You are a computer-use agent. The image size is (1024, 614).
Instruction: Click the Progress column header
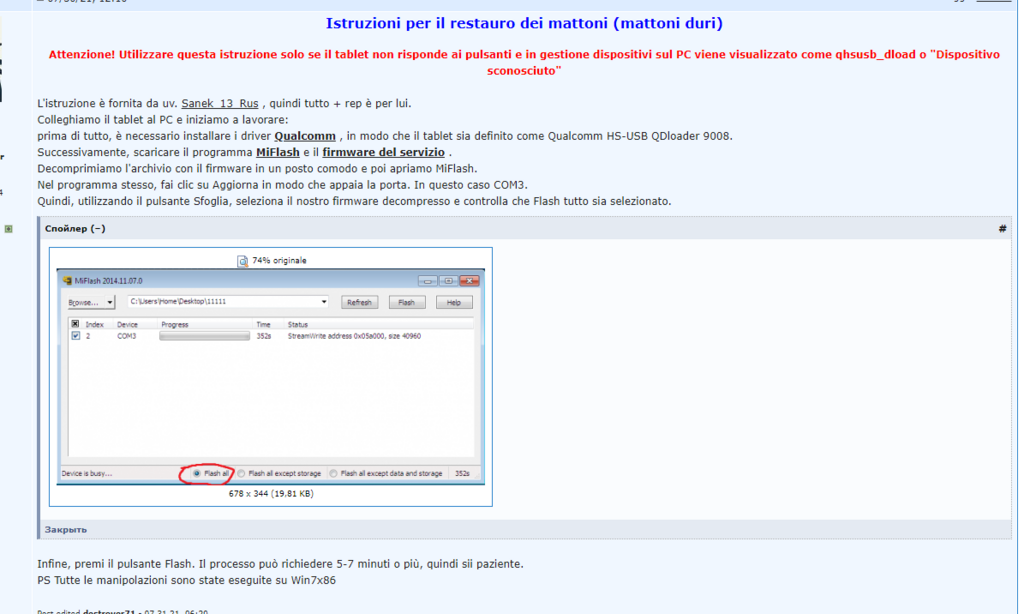coord(174,325)
